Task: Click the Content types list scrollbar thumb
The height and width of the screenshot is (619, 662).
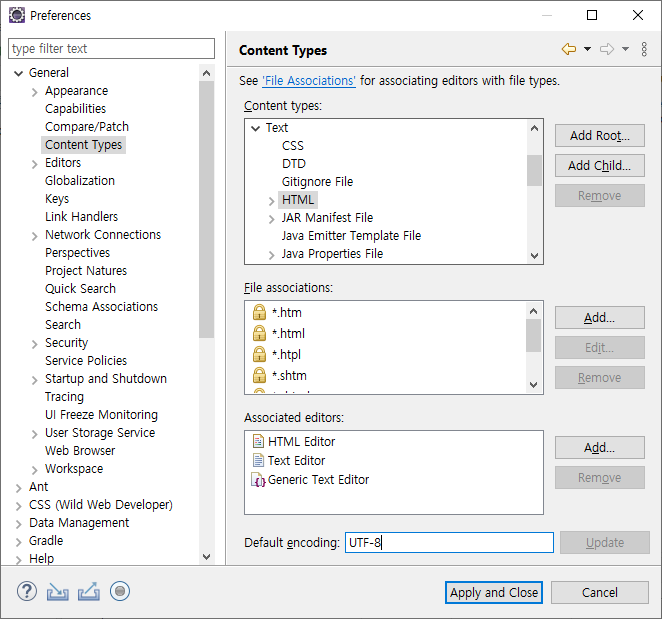Action: [x=534, y=170]
